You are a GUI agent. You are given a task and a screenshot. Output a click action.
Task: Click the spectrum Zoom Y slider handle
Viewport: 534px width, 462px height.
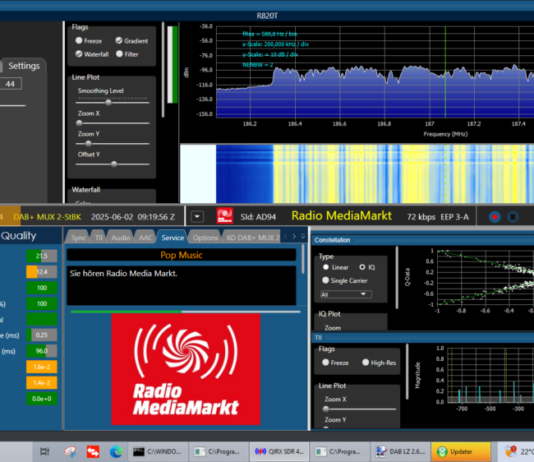tap(88, 144)
